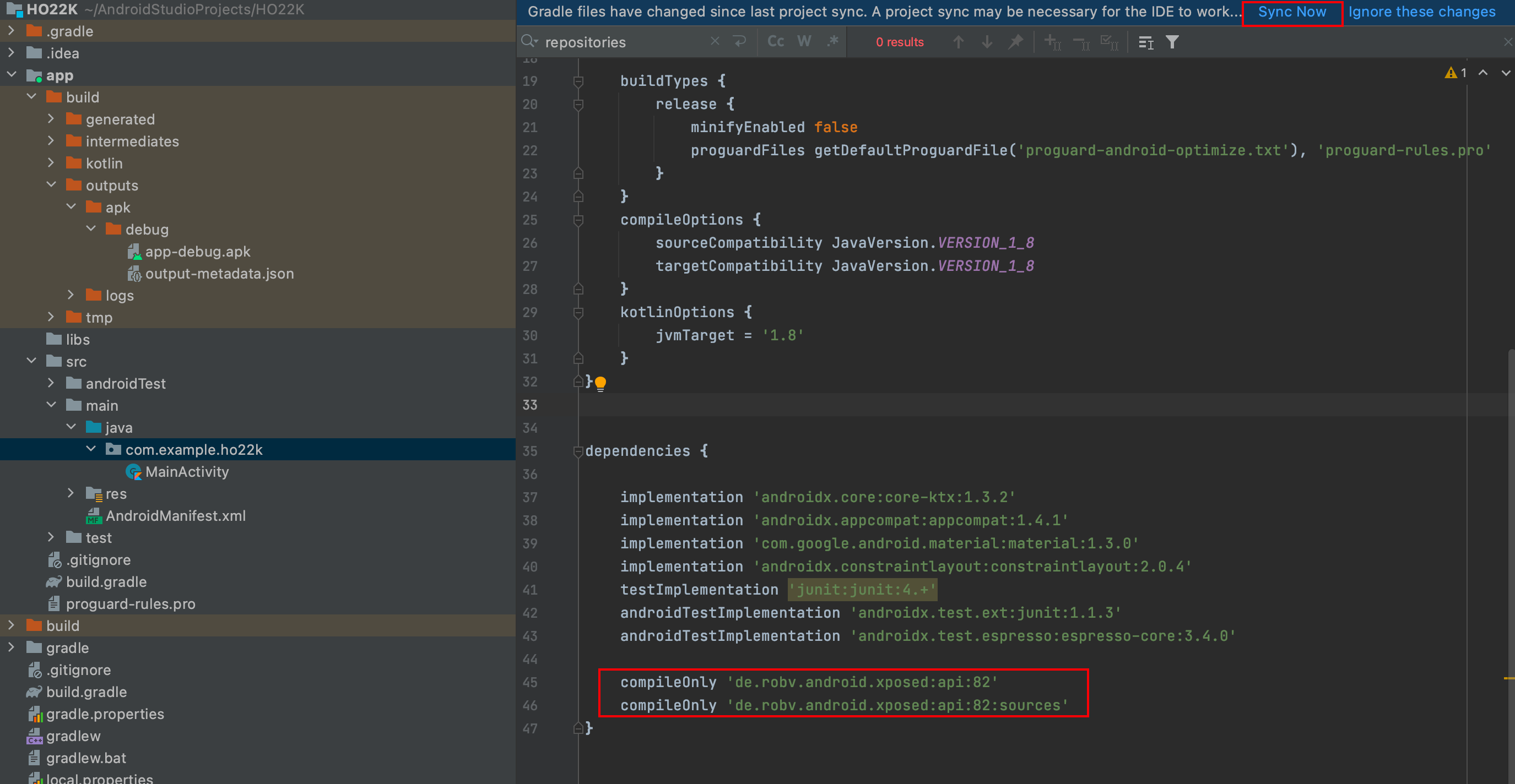Expand the .idea folder

[11, 53]
